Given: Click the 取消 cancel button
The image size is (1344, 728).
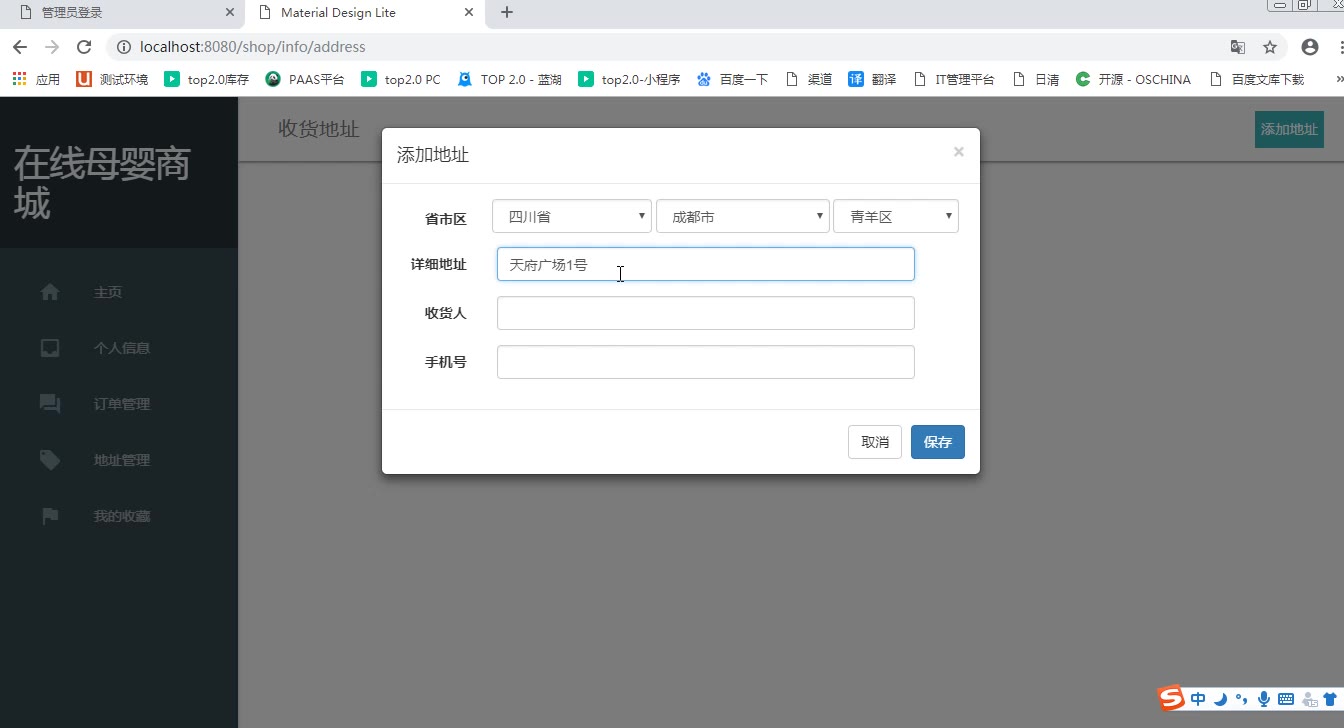Looking at the screenshot, I should (874, 442).
